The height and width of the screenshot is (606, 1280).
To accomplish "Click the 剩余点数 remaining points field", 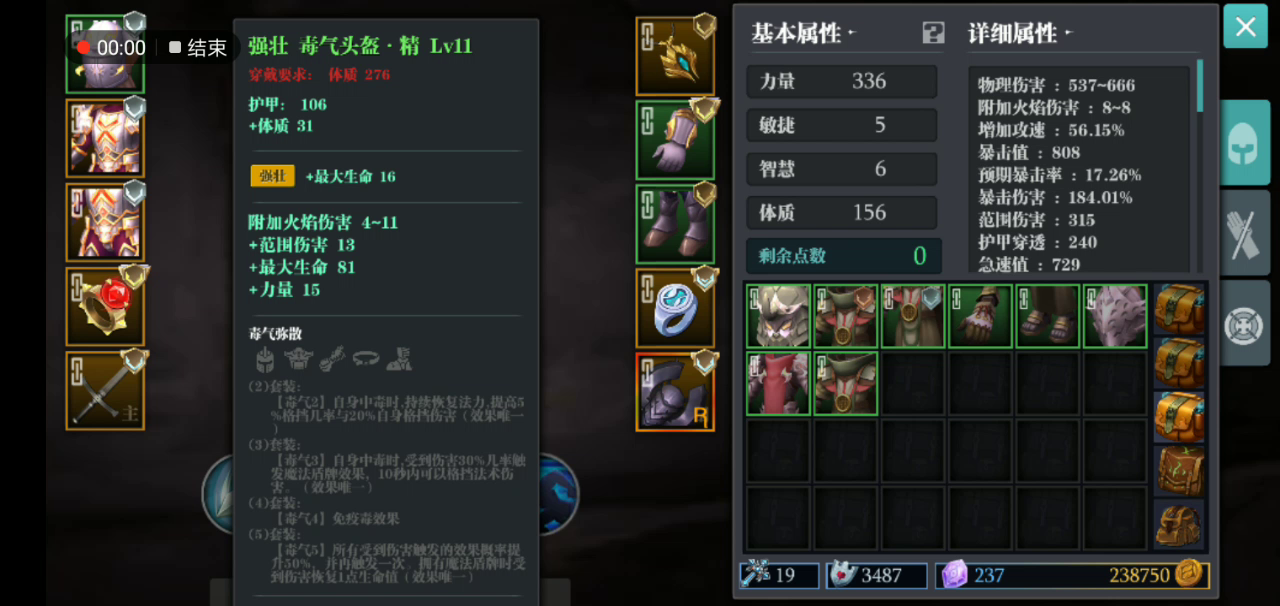I will point(844,255).
